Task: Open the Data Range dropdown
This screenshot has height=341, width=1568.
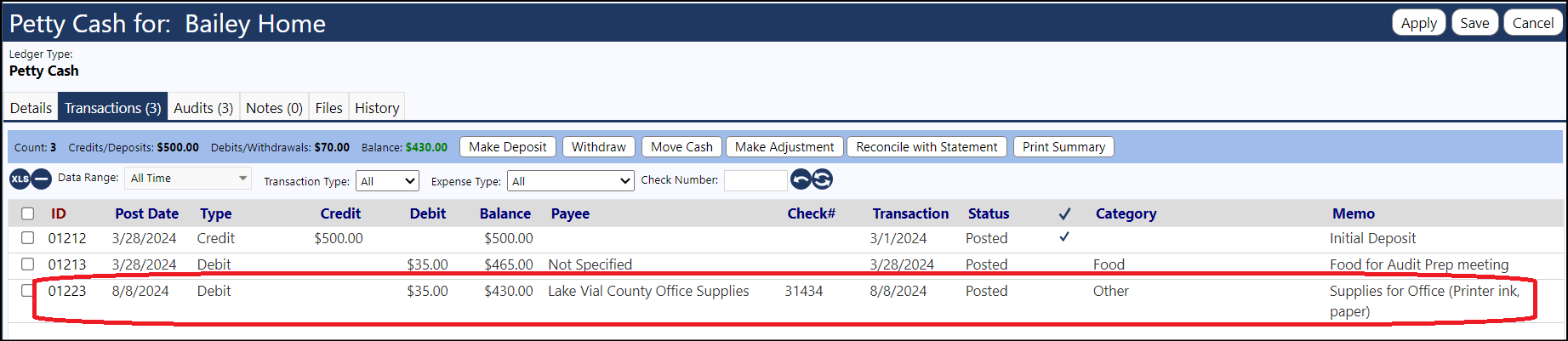Action: pyautogui.click(x=188, y=179)
